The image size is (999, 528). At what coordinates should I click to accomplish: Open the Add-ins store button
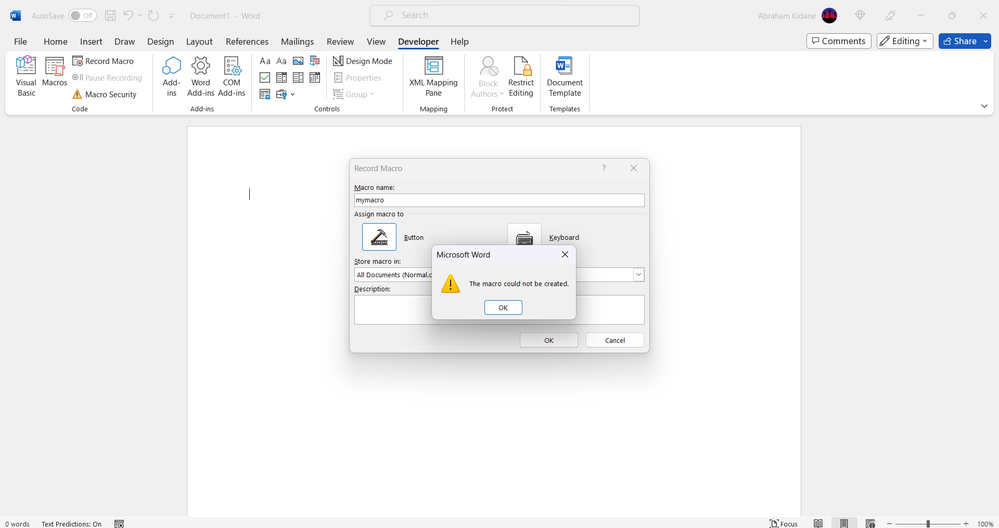point(171,76)
